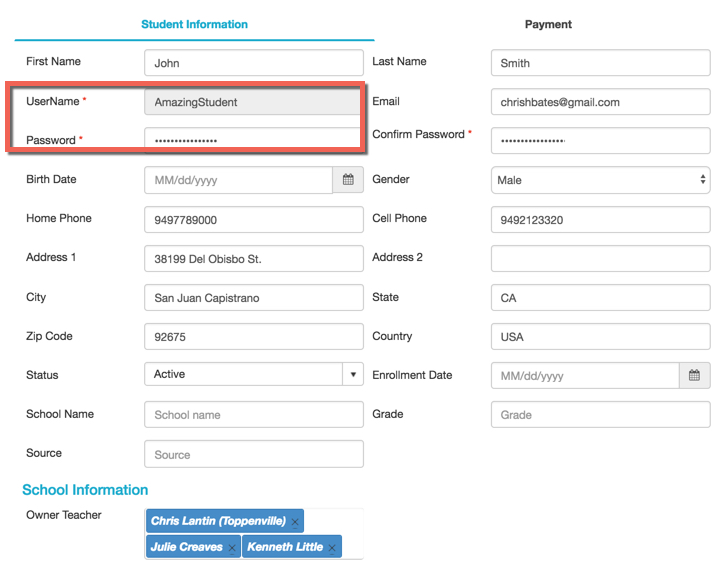Viewport: 726px width, 565px height.
Task: Click the Source text field
Action: tap(254, 454)
